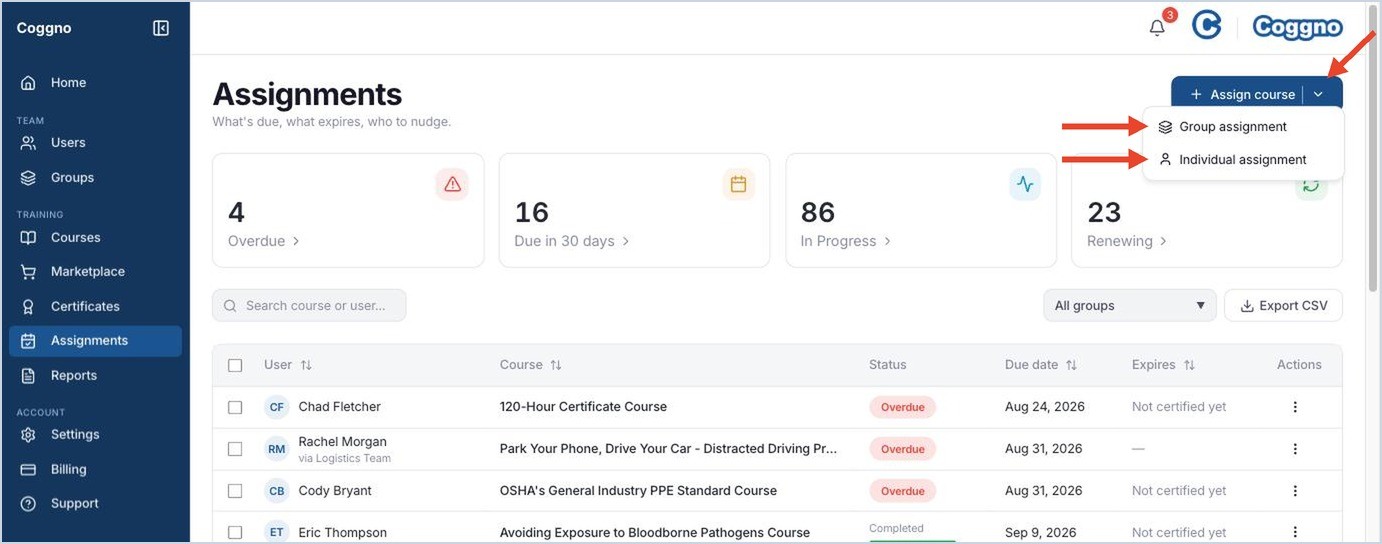Check the box for Rachel Morgan row
Screen dimensions: 1382x544
[x=235, y=449]
